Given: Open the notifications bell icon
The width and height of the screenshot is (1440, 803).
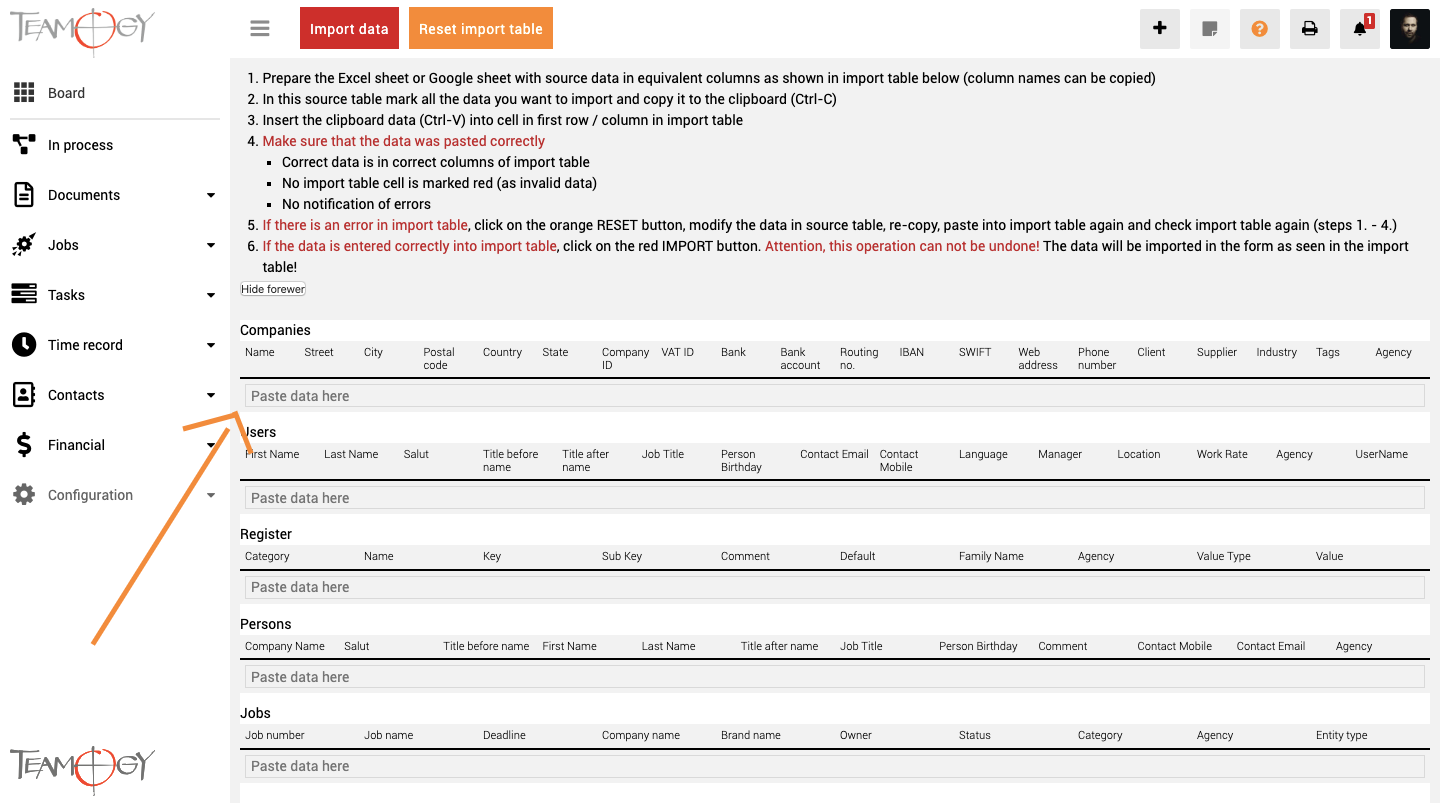Looking at the screenshot, I should [x=1360, y=29].
